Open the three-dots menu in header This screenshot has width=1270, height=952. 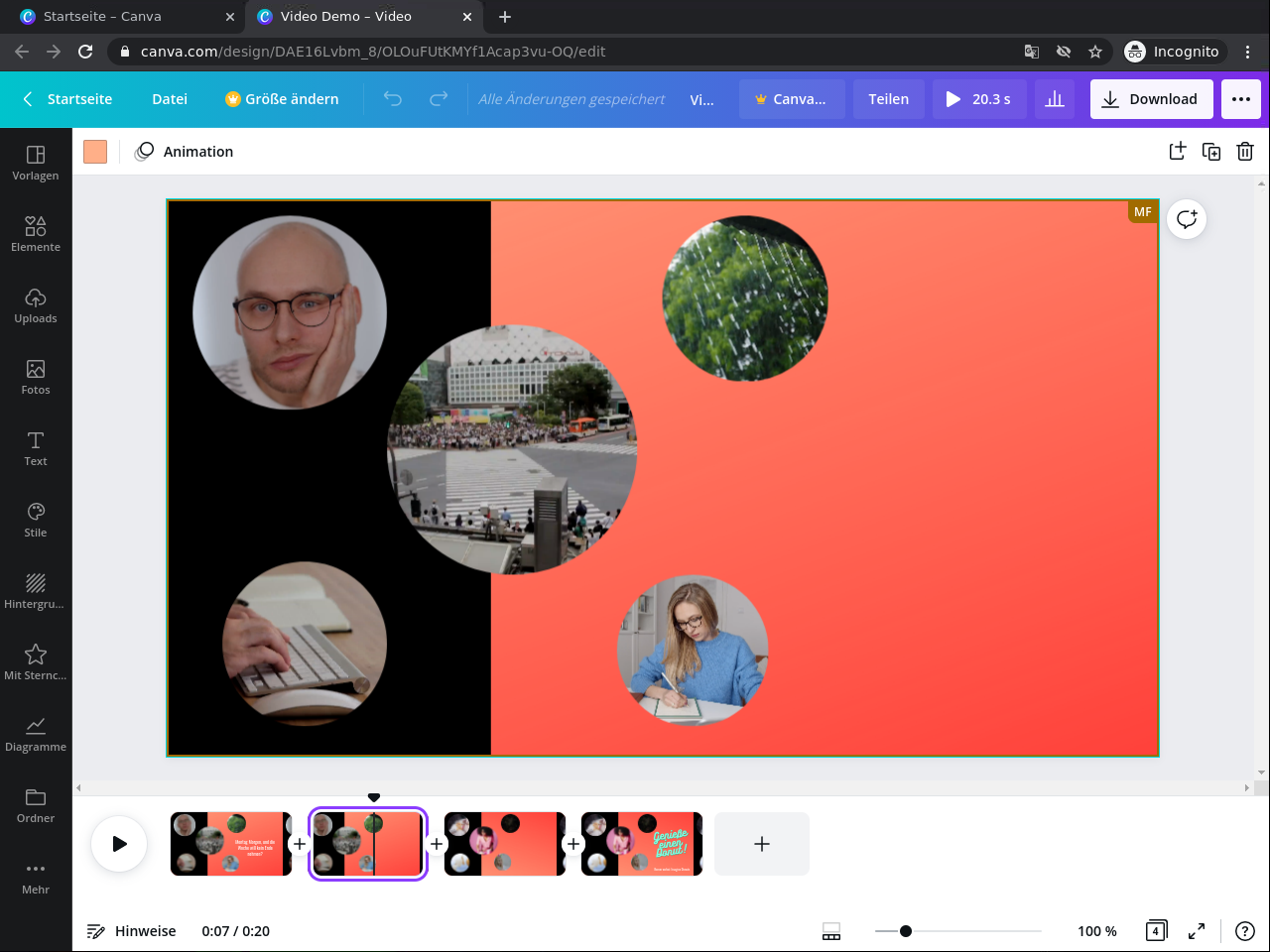[1241, 99]
